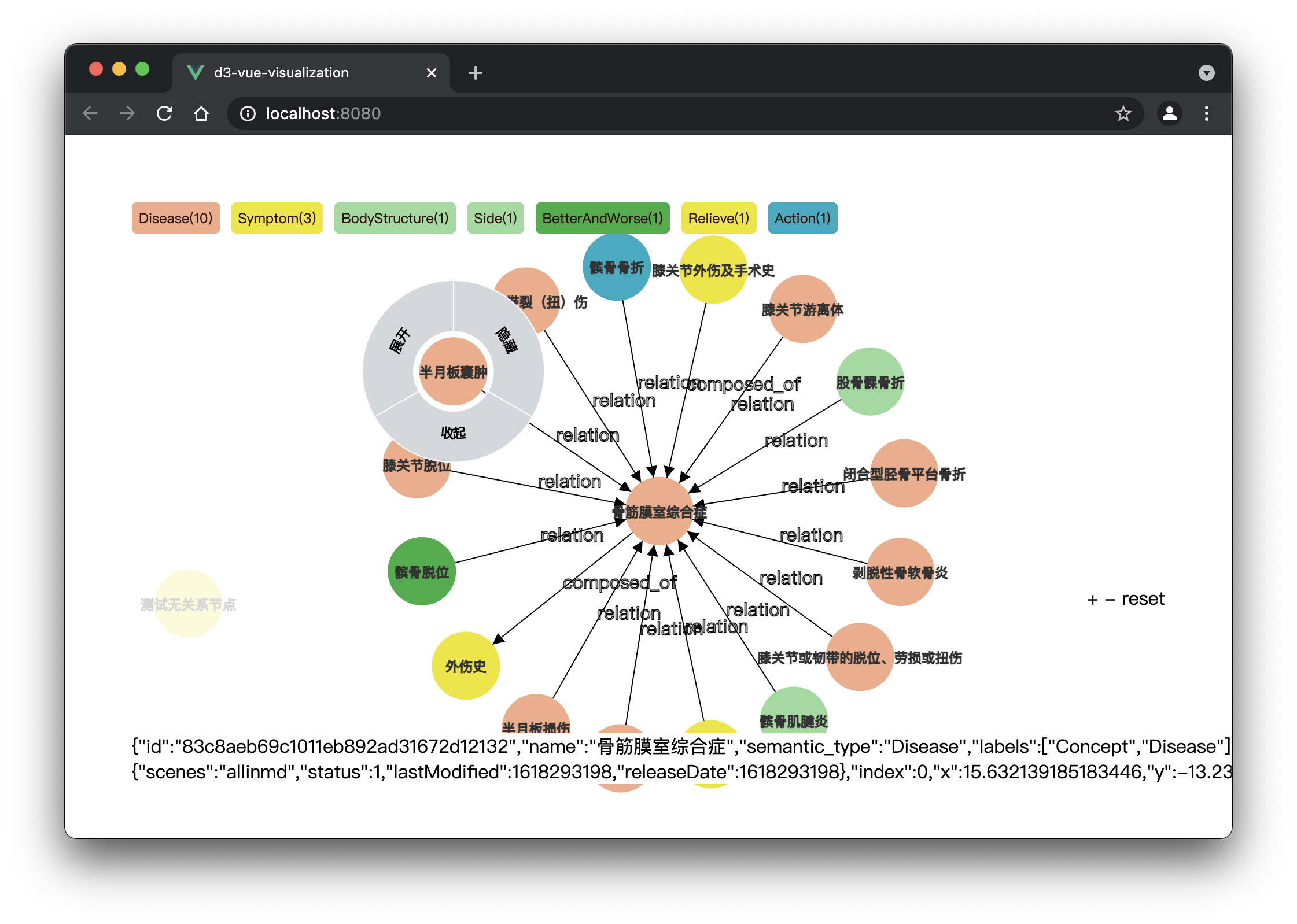Bookmark page with star icon
Screen dimensions: 1297x924
pyautogui.click(x=1123, y=113)
